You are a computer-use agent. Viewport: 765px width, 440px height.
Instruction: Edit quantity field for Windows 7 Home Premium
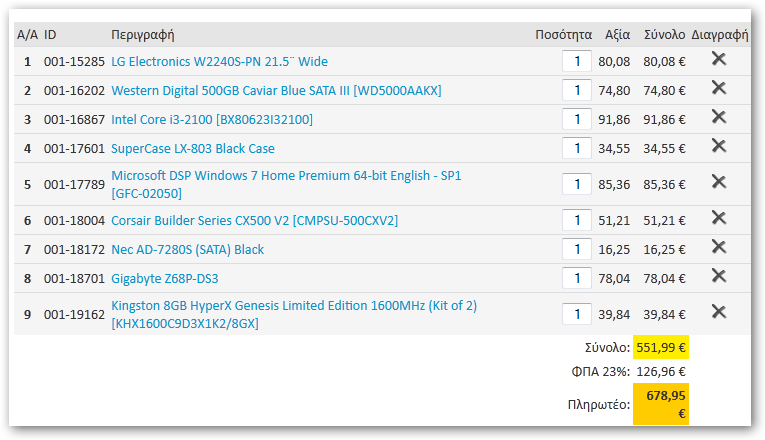577,184
